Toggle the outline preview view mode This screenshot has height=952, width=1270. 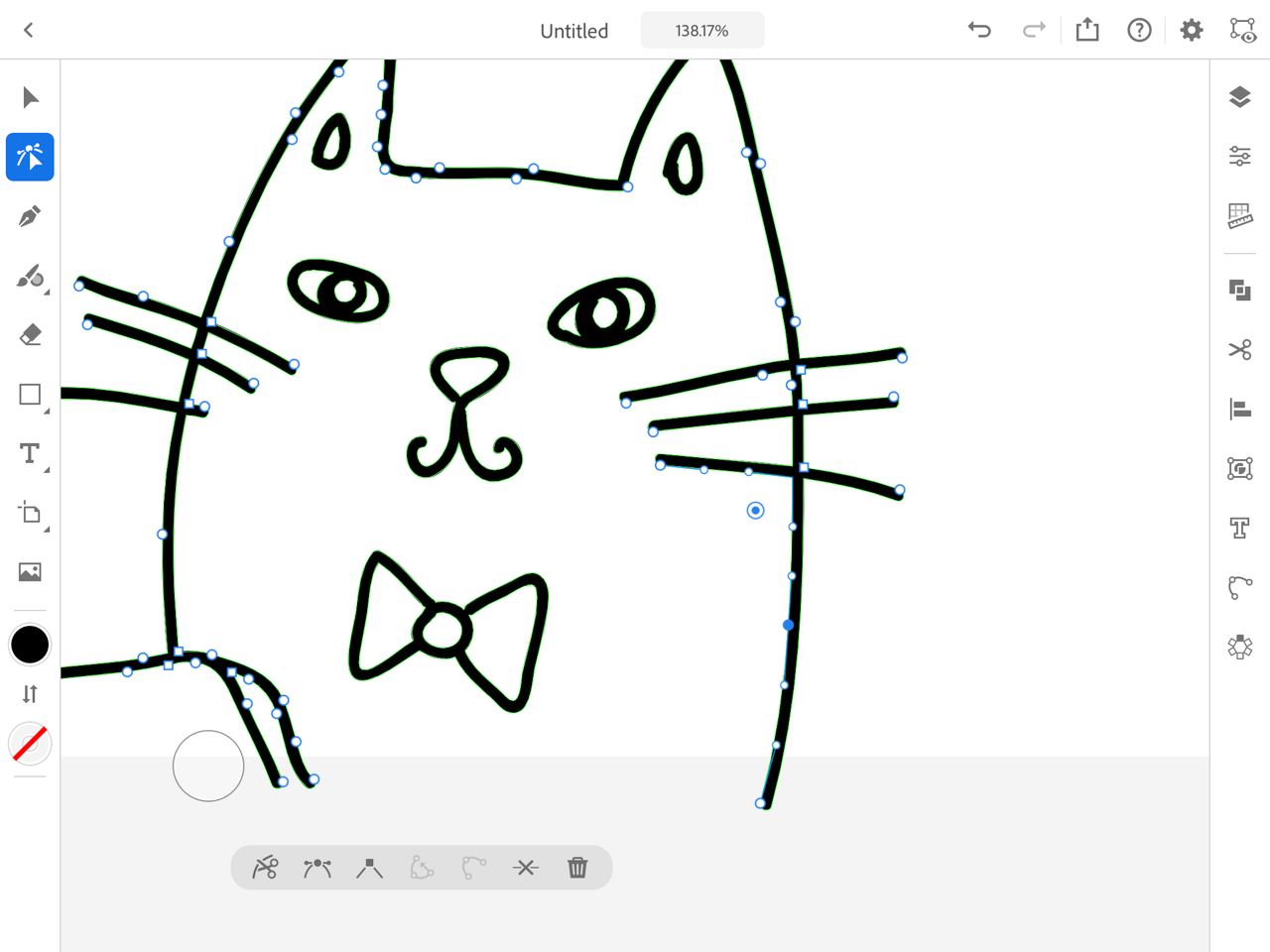(1242, 30)
